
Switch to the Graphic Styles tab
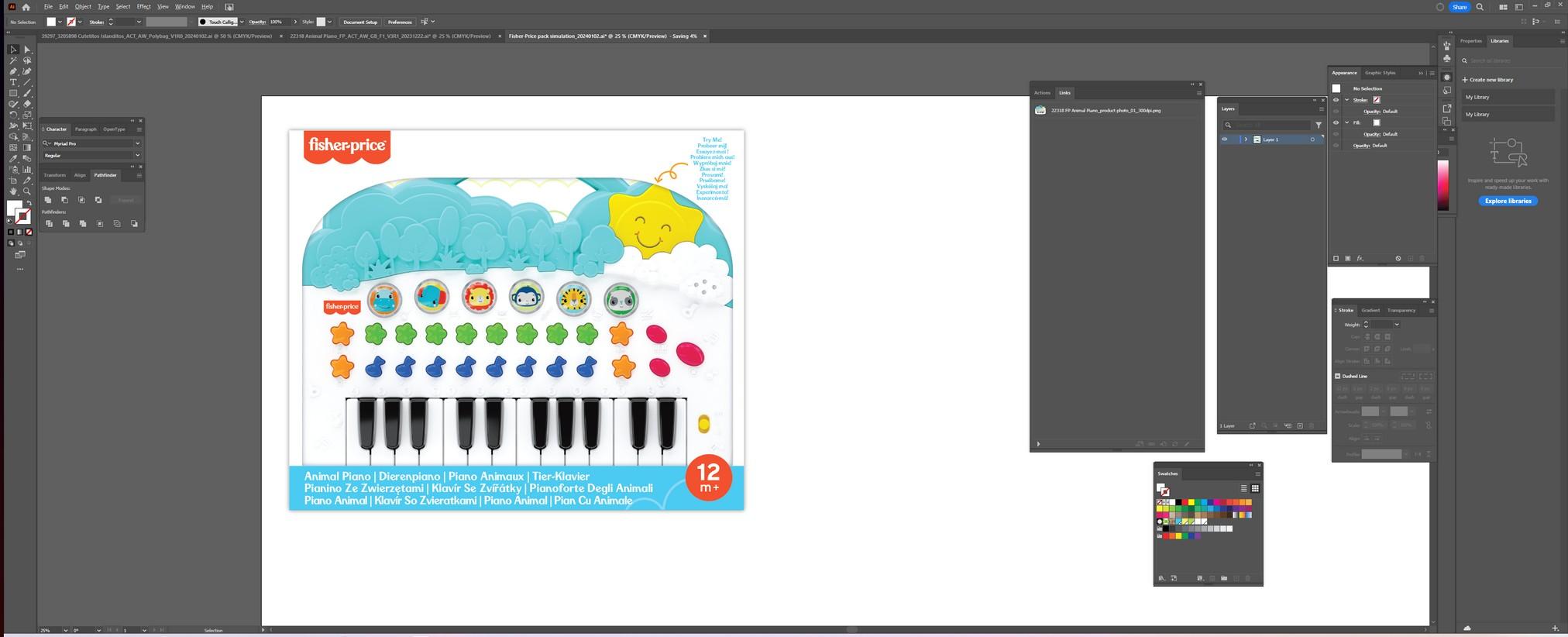(1380, 73)
